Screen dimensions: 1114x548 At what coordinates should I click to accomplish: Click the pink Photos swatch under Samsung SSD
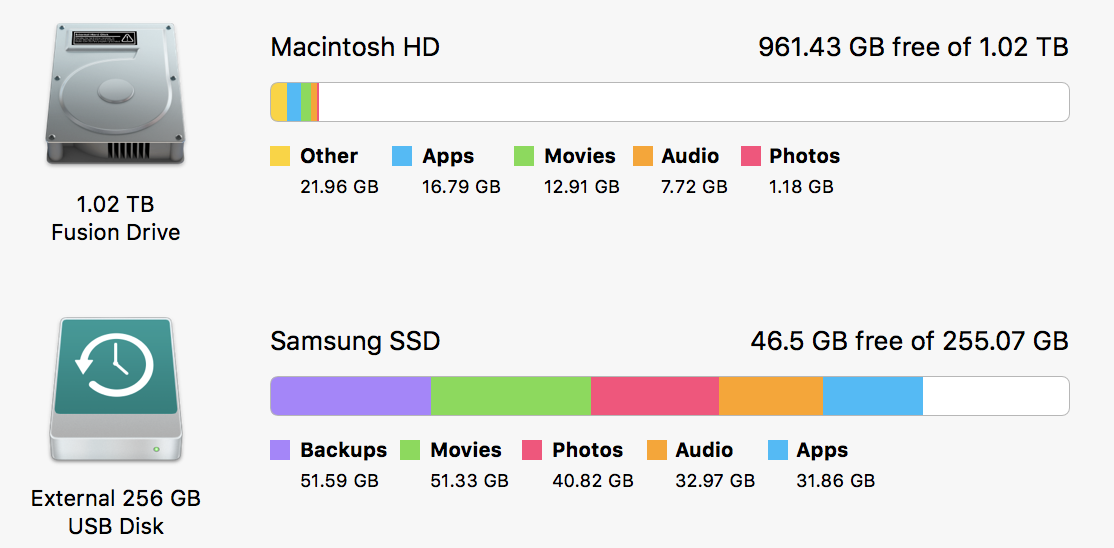point(532,450)
